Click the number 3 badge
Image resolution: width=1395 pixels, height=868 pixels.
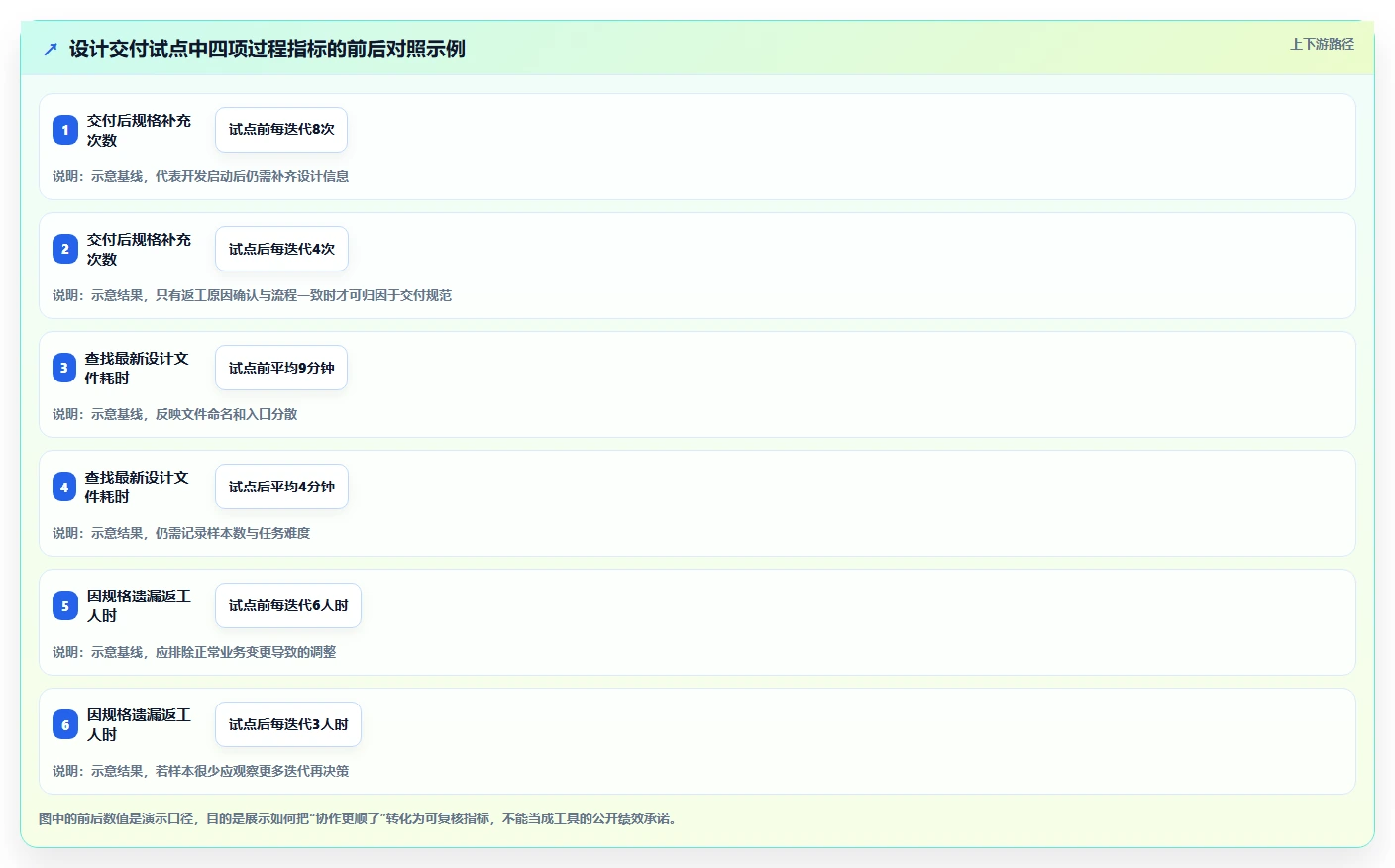click(x=64, y=368)
